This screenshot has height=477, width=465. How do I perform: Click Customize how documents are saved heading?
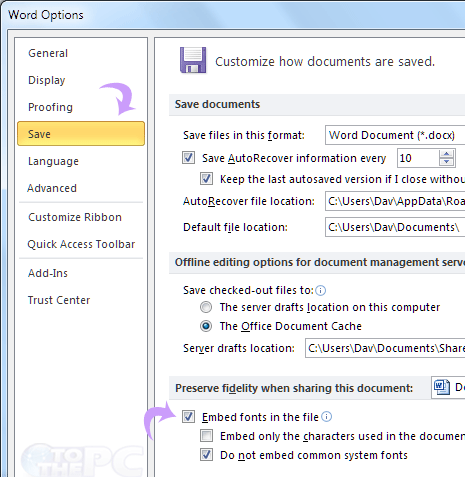pyautogui.click(x=325, y=62)
